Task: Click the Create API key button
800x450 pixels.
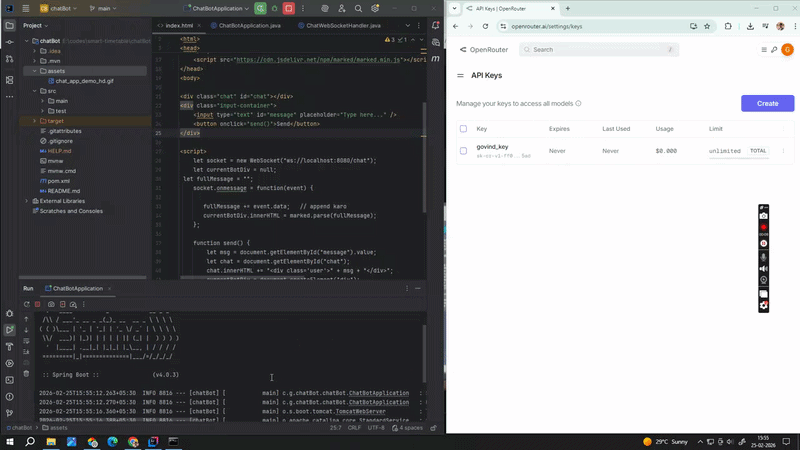Action: point(767,104)
